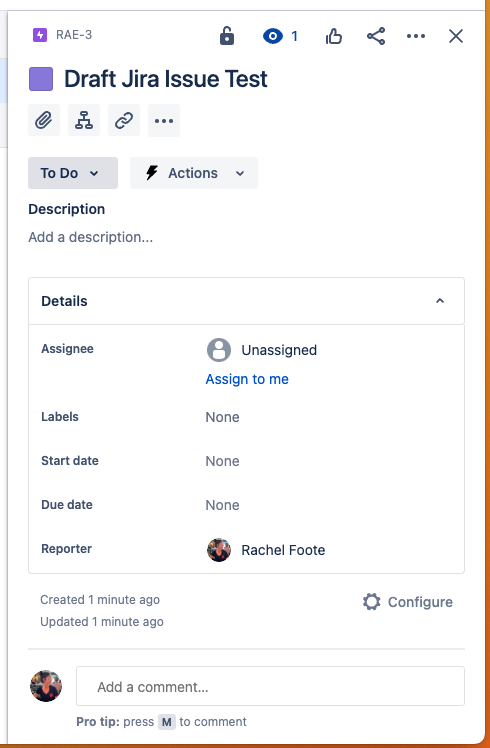Click the Add a comment field
The width and height of the screenshot is (490, 748).
coord(271,686)
